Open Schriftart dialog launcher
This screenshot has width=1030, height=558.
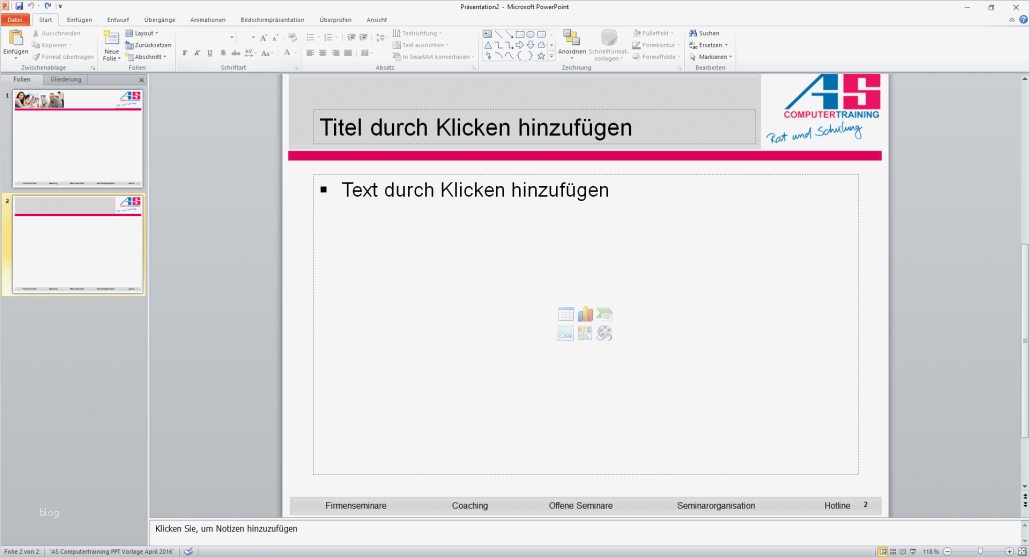click(296, 68)
